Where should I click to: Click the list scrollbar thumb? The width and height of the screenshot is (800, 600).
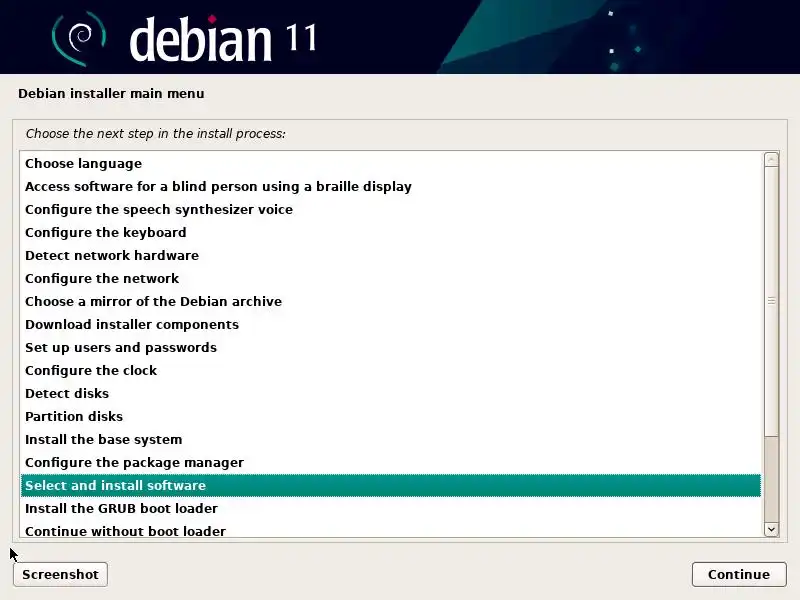(x=771, y=301)
